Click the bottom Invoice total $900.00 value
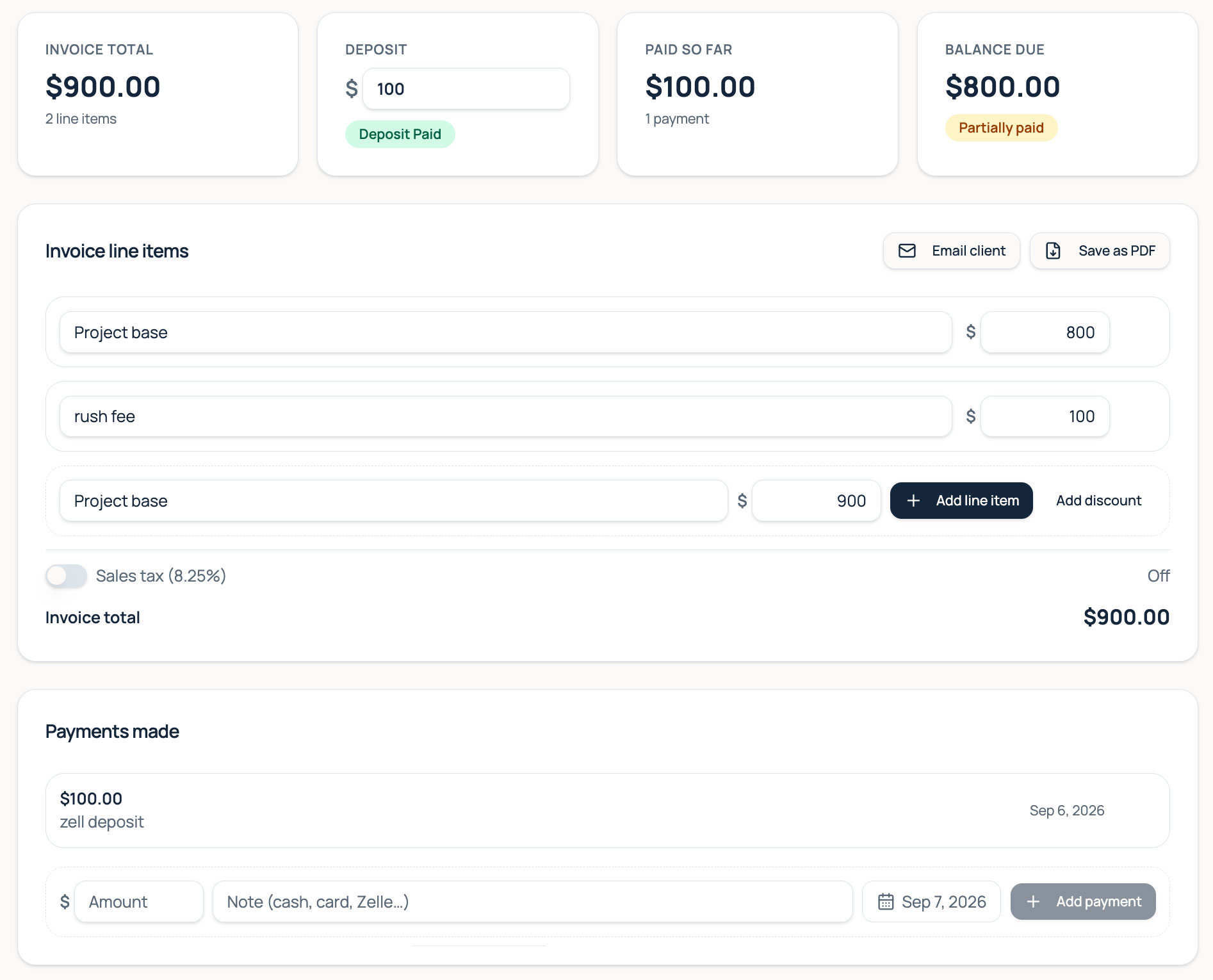The image size is (1213, 980). pos(1127,617)
